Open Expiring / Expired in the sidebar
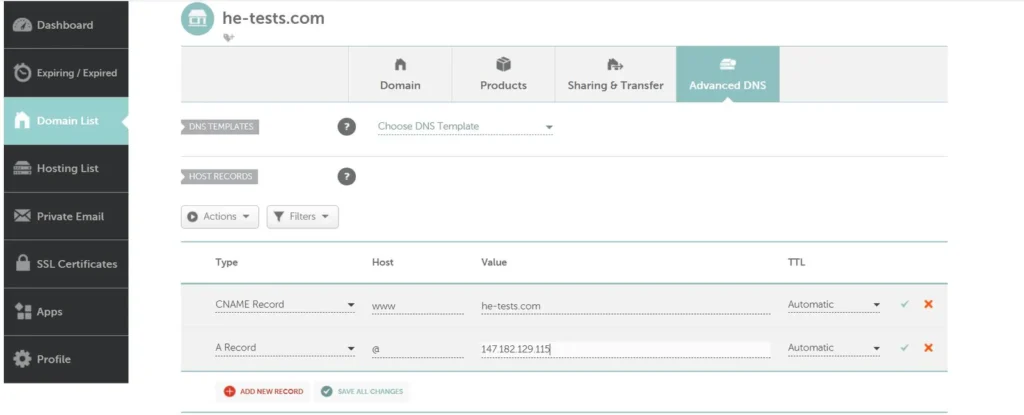The image size is (1024, 415). [x=66, y=73]
